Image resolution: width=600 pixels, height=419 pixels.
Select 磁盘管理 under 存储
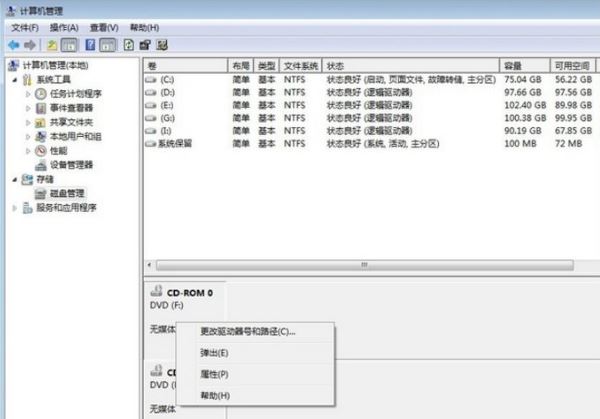pyautogui.click(x=60, y=193)
